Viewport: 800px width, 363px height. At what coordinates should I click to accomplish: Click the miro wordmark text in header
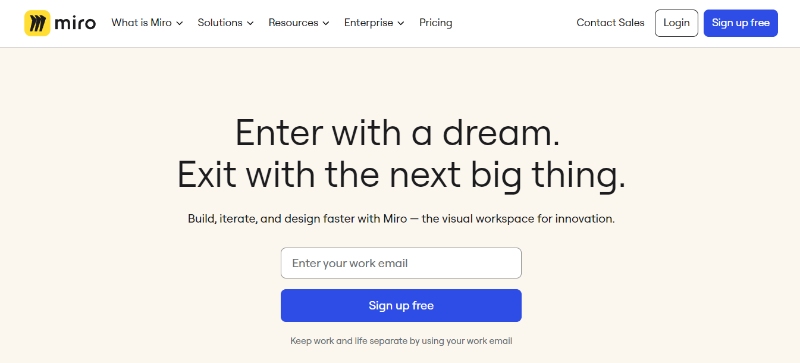75,23
